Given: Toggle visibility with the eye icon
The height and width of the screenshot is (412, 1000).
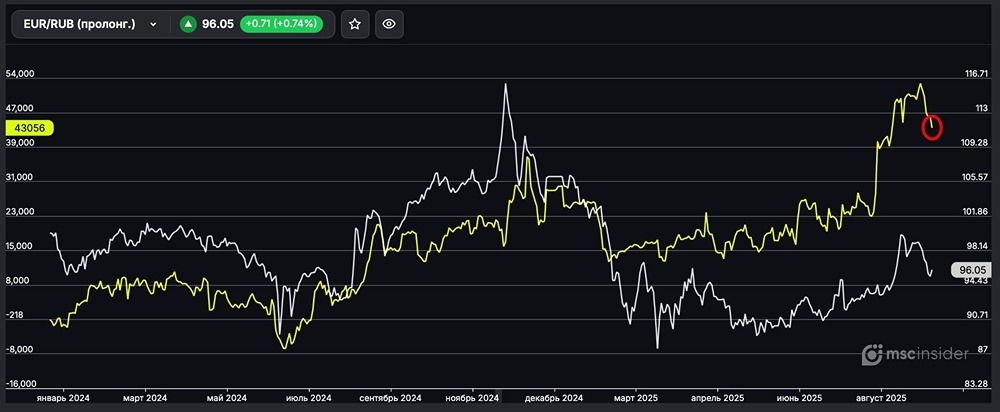Looking at the screenshot, I should (x=389, y=24).
